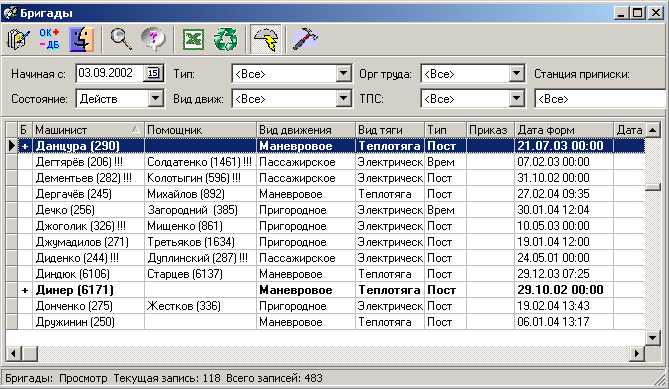
Task: Click the Дата форм column header
Action: point(564,130)
